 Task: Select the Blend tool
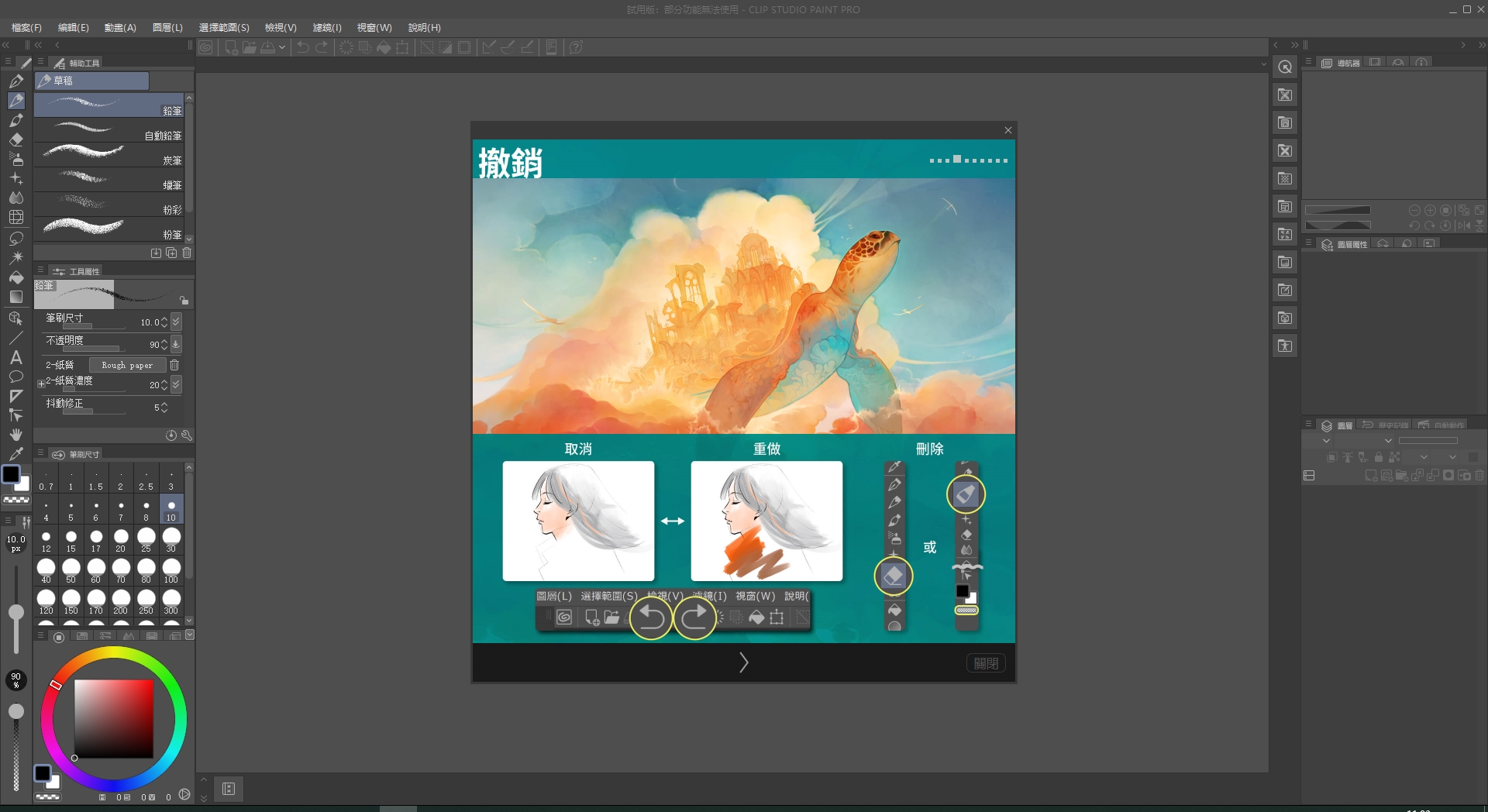(15, 198)
